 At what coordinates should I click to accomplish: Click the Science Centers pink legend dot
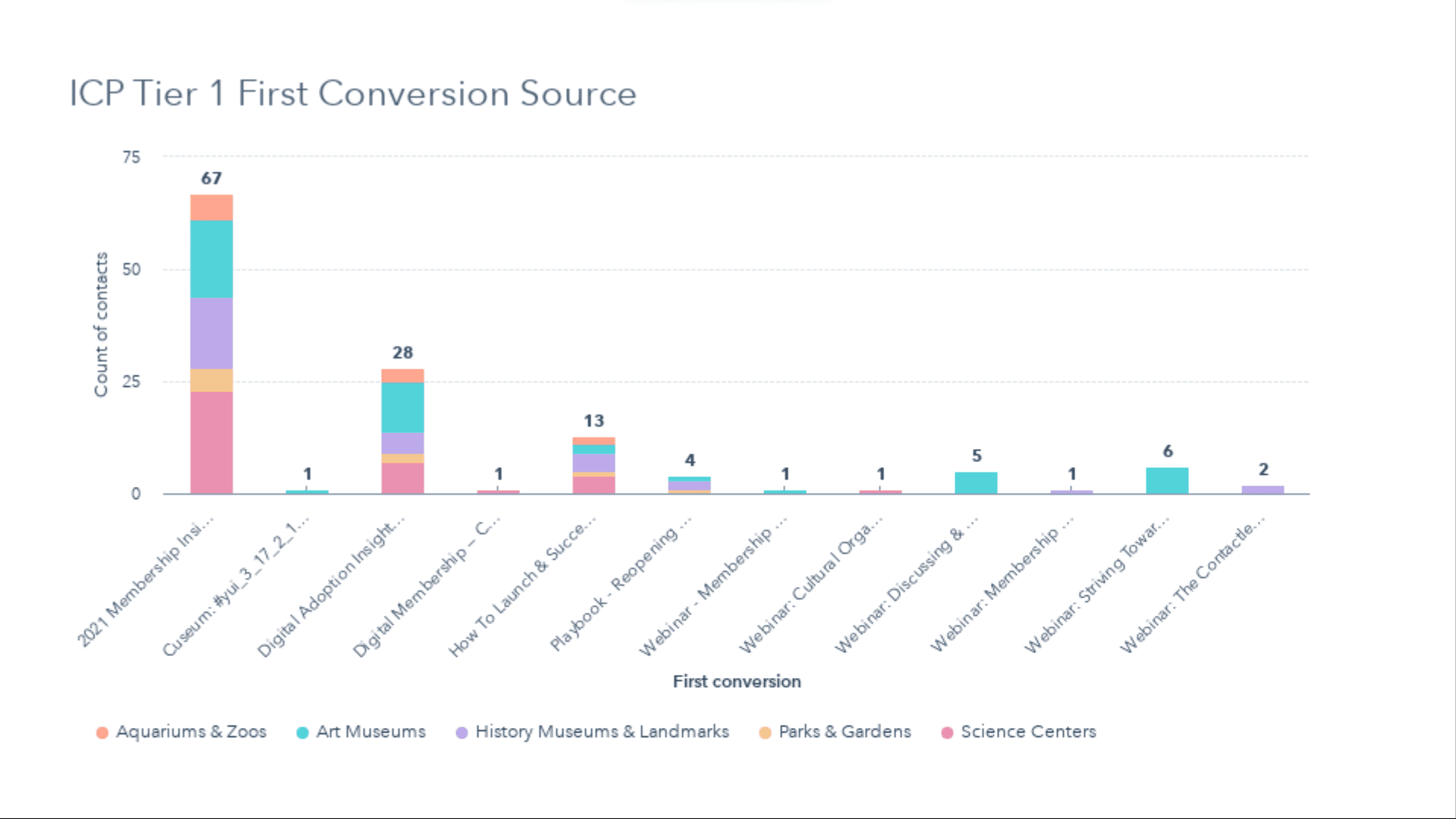[x=947, y=733]
